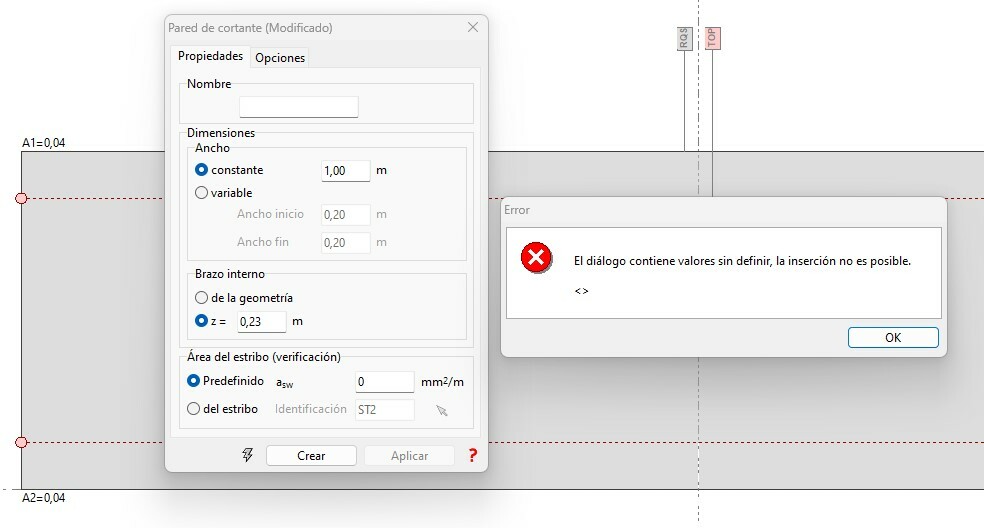Click the lightning bolt icon beside Crear

click(248, 455)
